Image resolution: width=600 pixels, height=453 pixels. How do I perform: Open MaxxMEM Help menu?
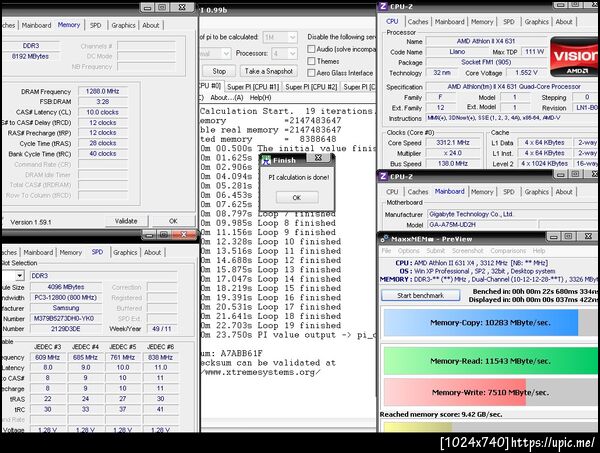(539, 251)
